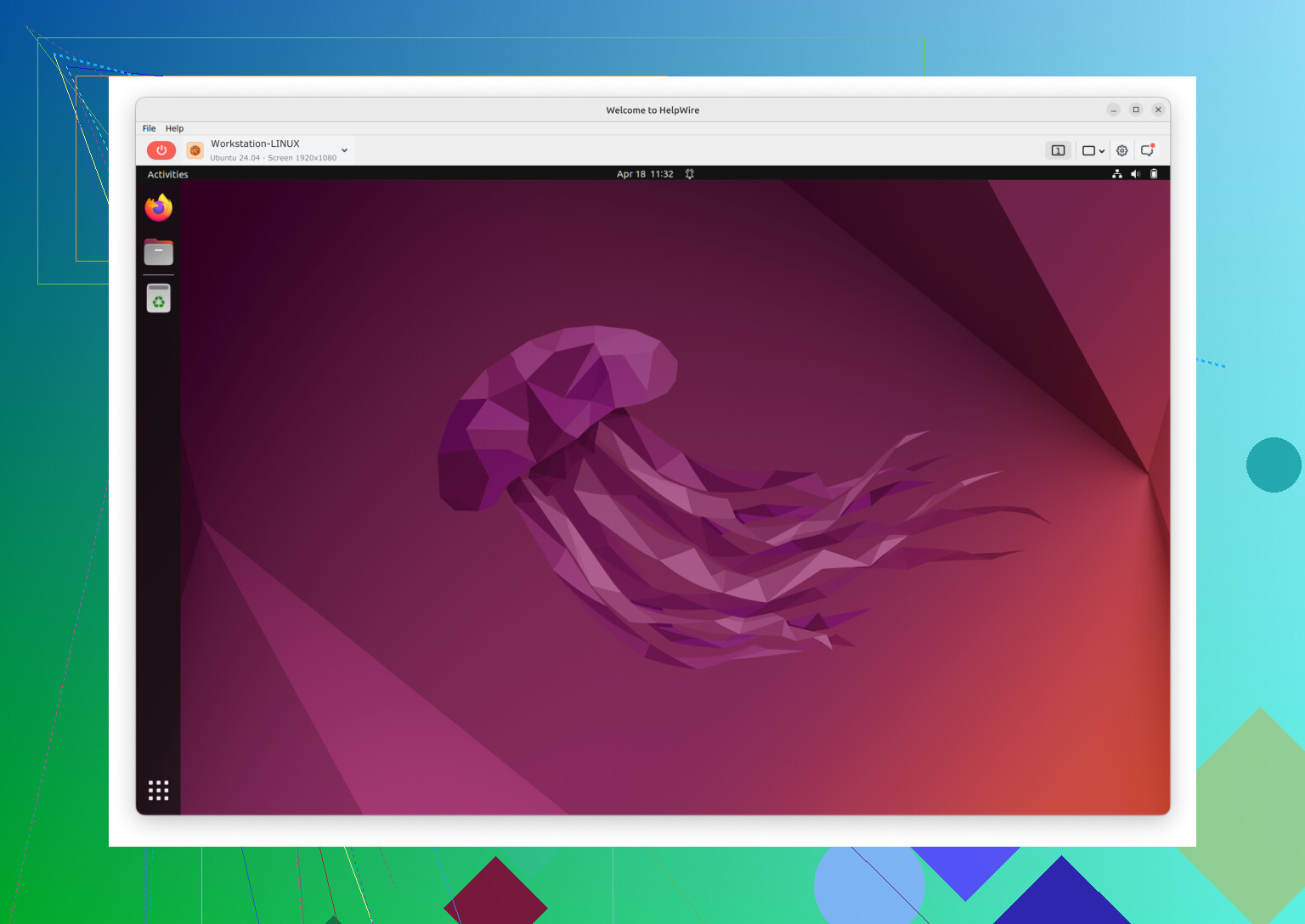The width and height of the screenshot is (1305, 924).
Task: Click the Ubuntu 24.04 Screen 1920x1080 text
Action: point(274,158)
